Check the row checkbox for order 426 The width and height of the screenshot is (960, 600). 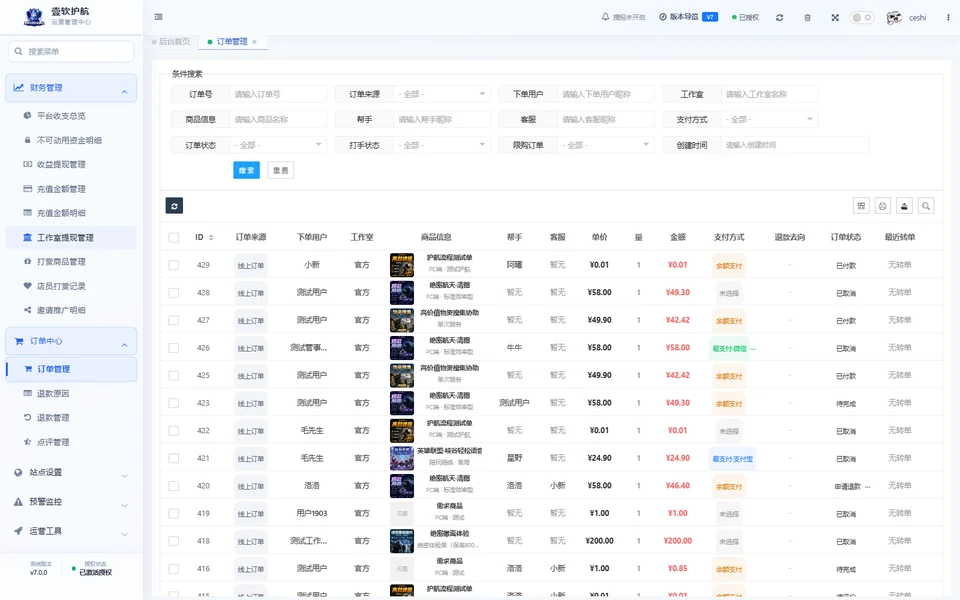point(174,348)
